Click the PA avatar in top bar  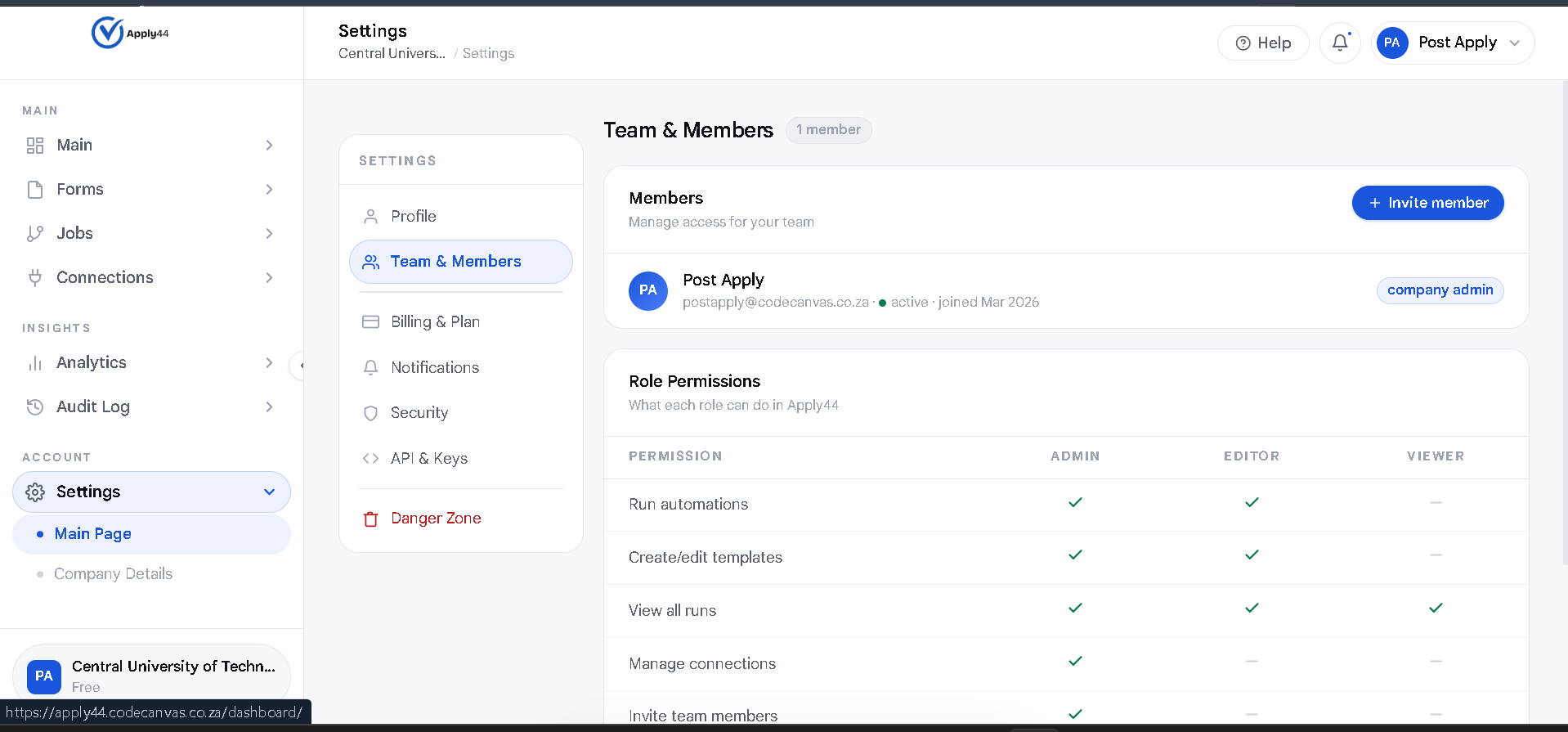1392,43
